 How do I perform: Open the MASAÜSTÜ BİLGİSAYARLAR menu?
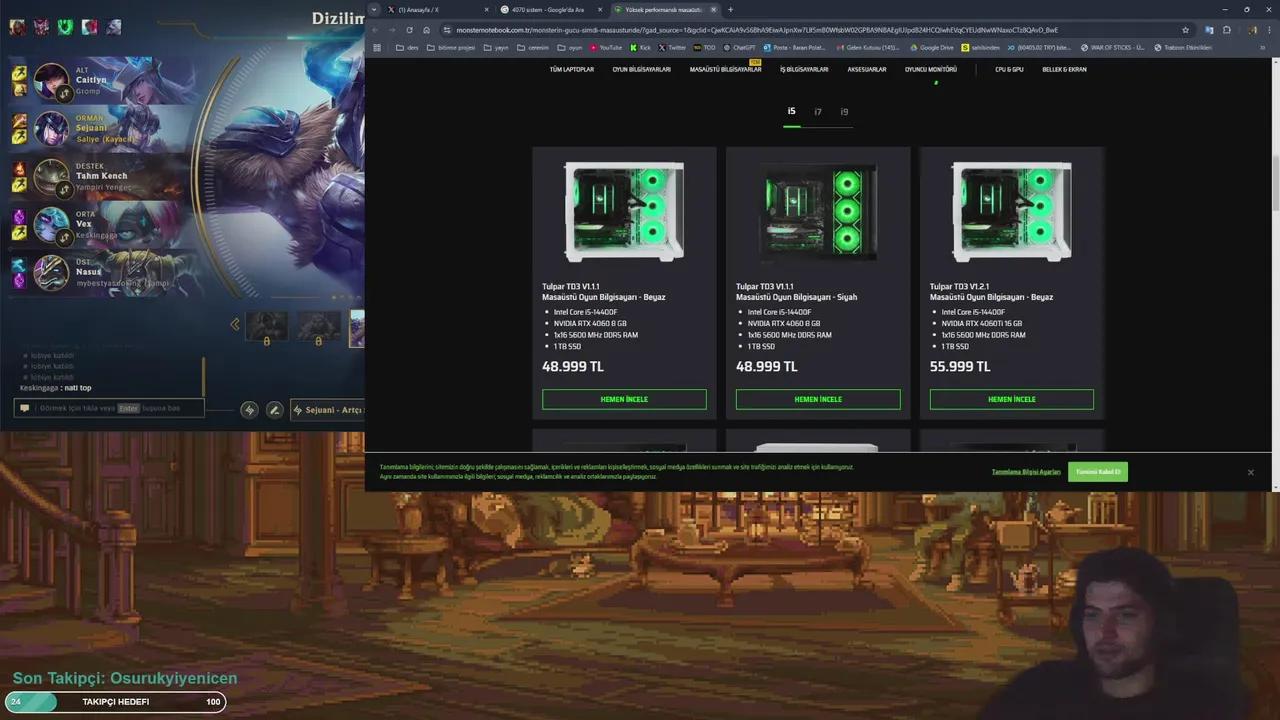coord(725,70)
